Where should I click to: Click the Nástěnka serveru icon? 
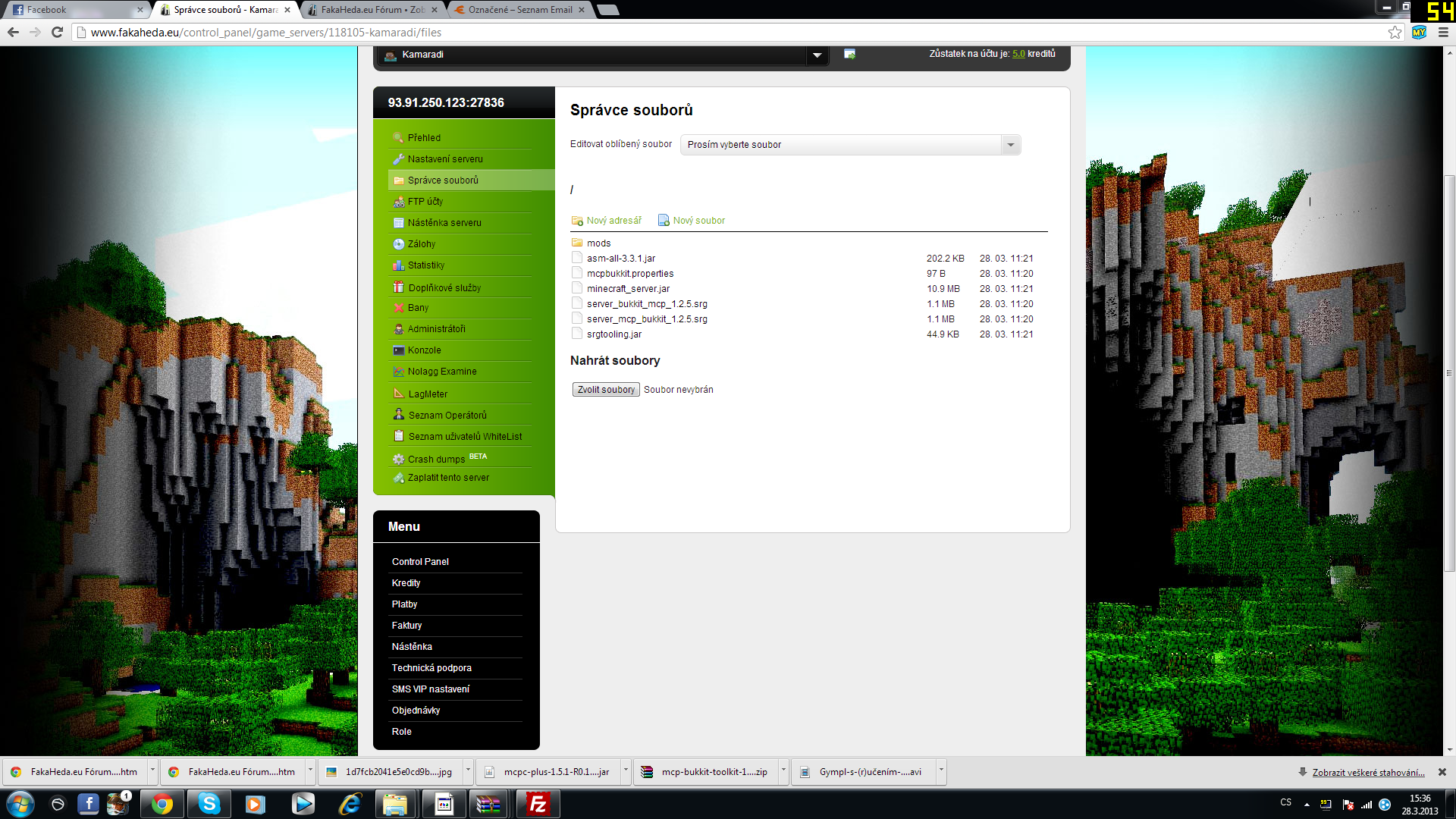click(x=398, y=222)
